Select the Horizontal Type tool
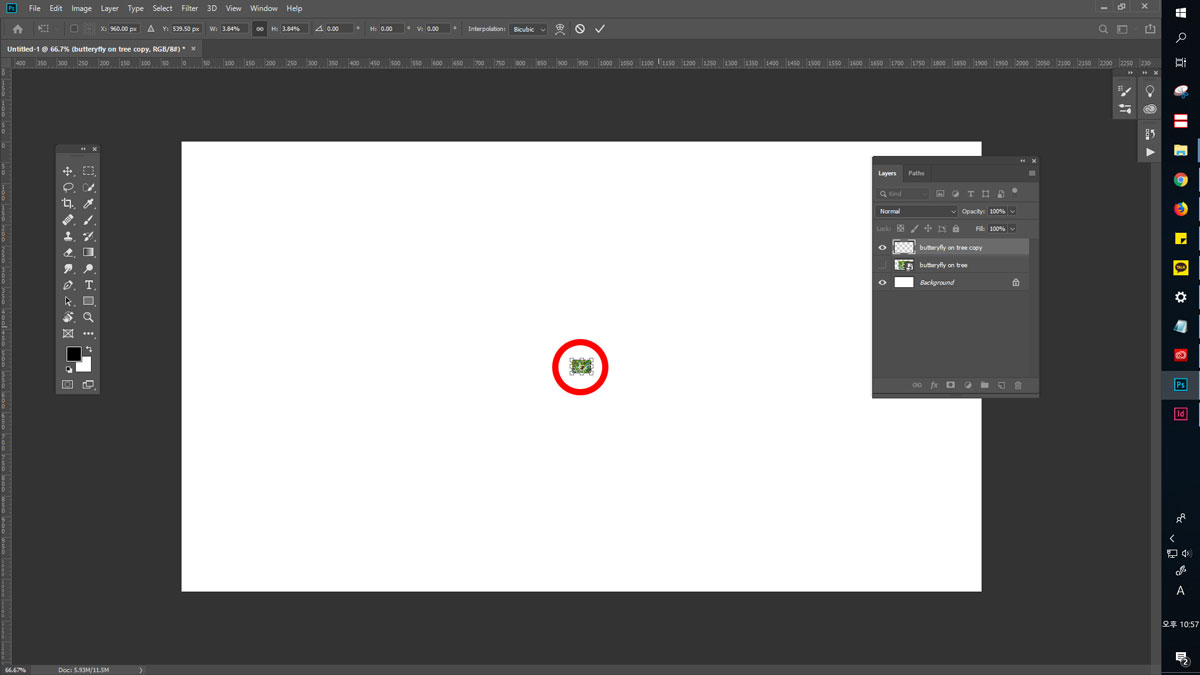Viewport: 1200px width, 675px height. 88,285
